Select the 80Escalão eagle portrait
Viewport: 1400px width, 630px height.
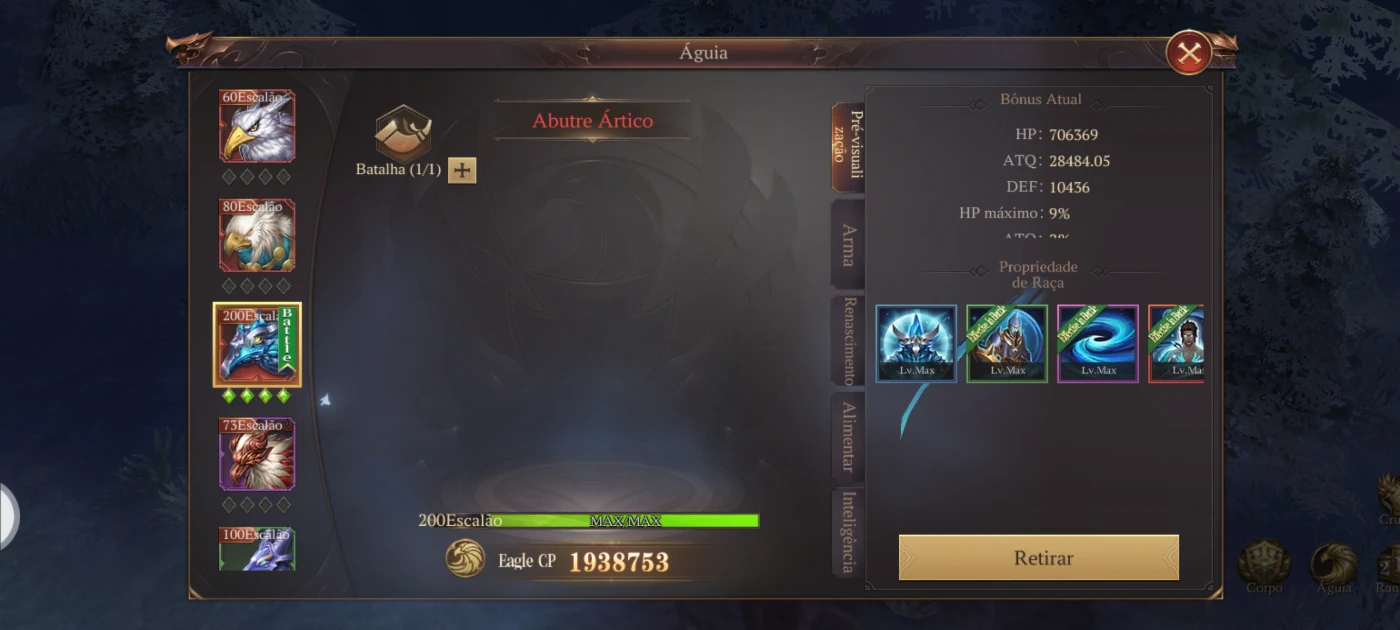point(257,235)
